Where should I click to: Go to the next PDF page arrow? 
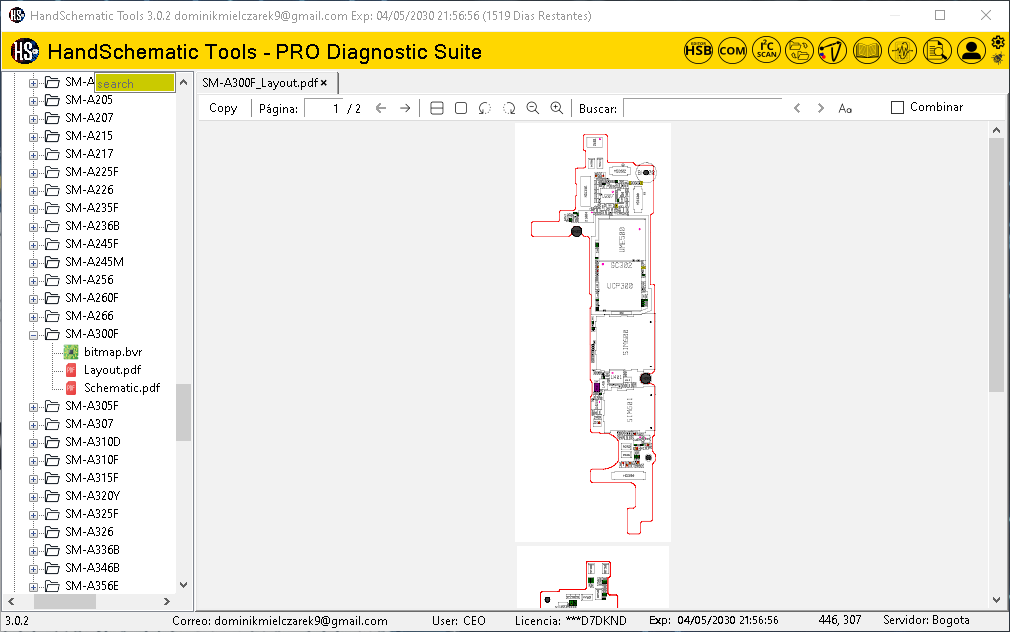pos(405,108)
